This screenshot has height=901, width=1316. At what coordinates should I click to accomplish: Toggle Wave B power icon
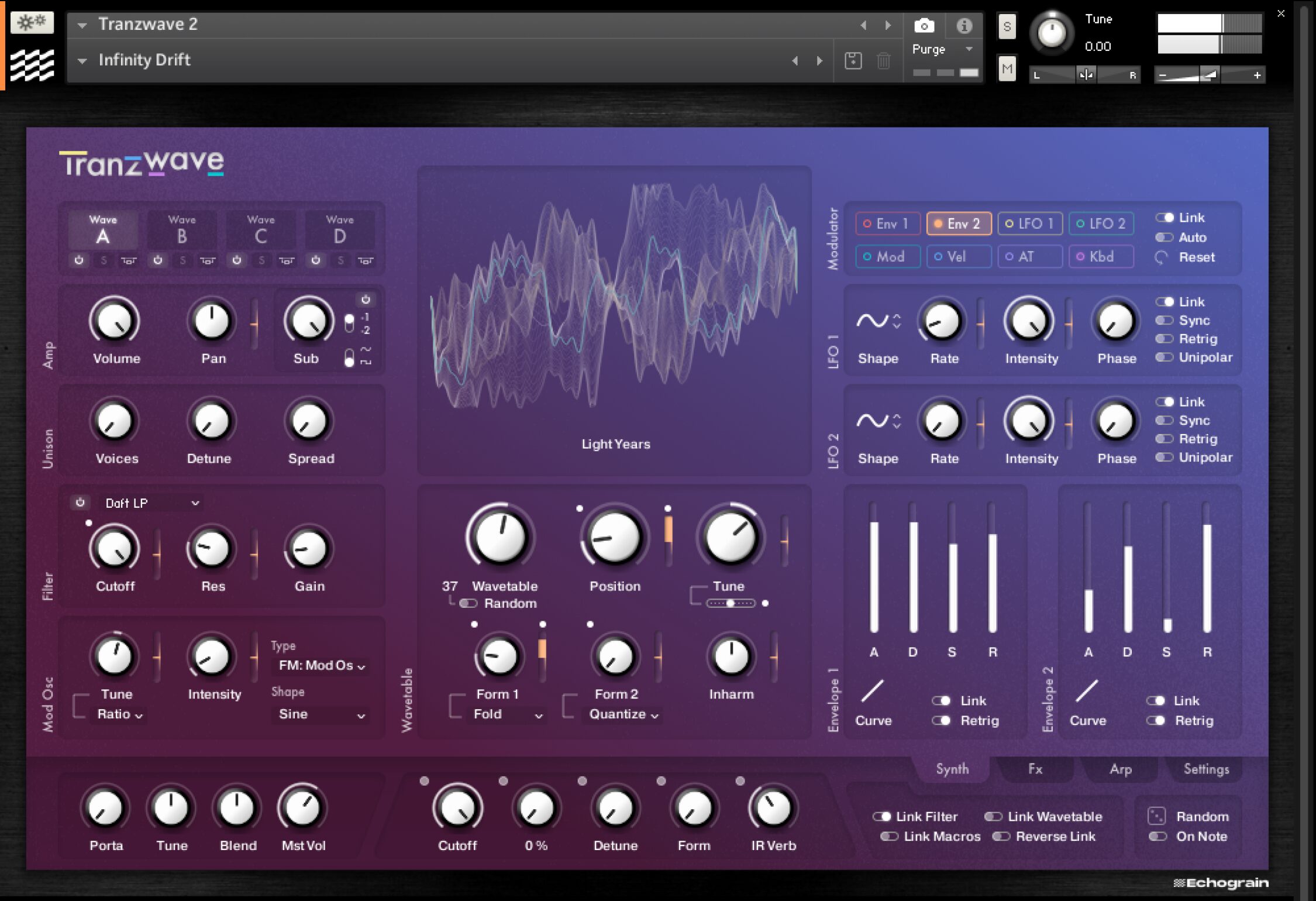pos(158,260)
